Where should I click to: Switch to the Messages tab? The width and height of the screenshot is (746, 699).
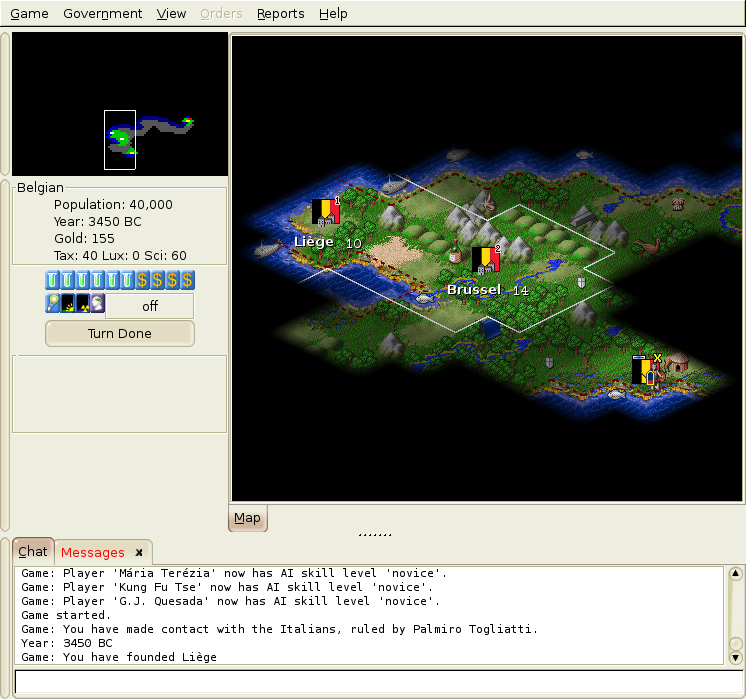point(93,552)
